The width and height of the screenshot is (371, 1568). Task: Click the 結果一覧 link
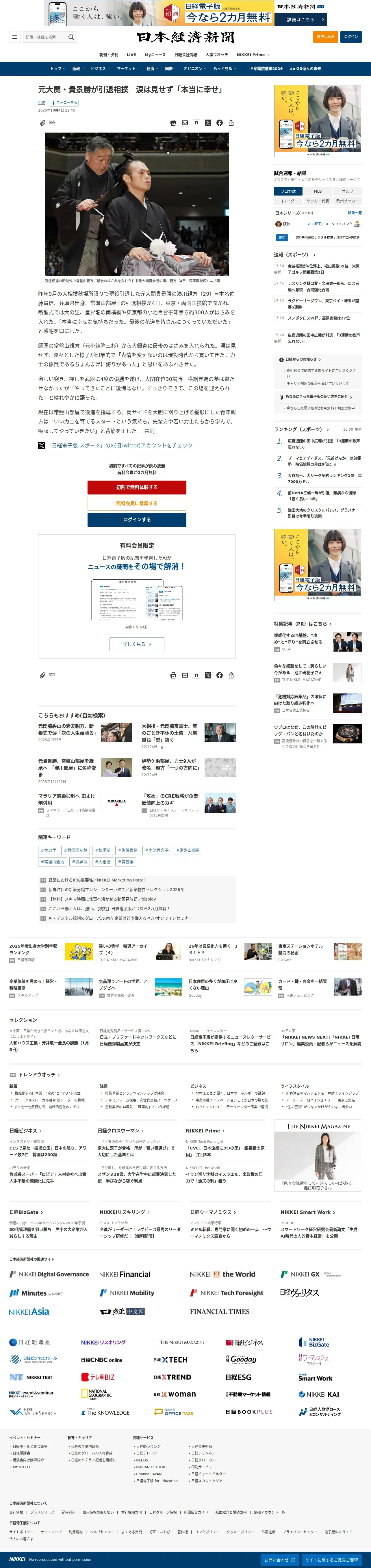pyautogui.click(x=355, y=213)
